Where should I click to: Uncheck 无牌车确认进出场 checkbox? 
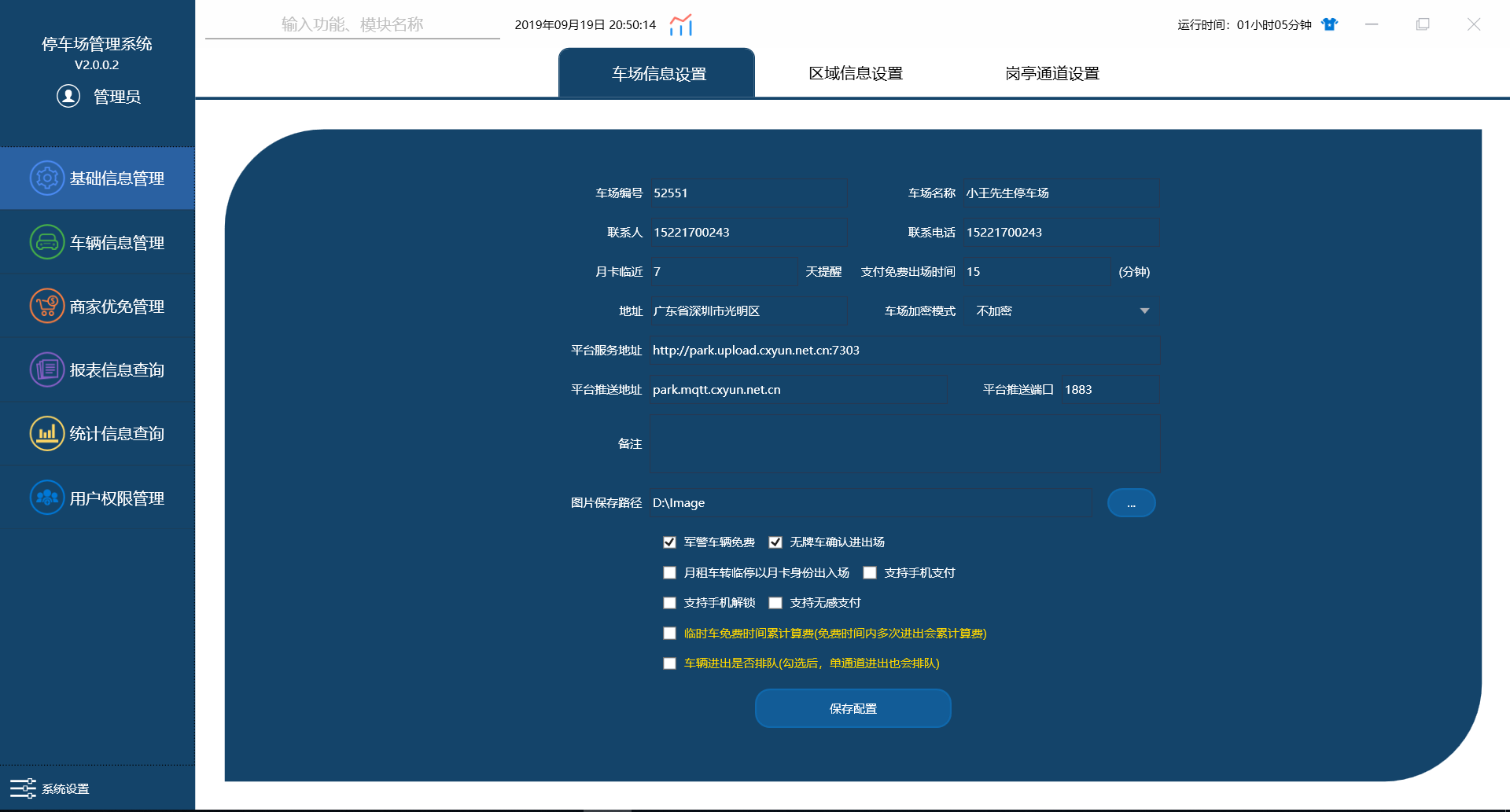click(x=775, y=542)
